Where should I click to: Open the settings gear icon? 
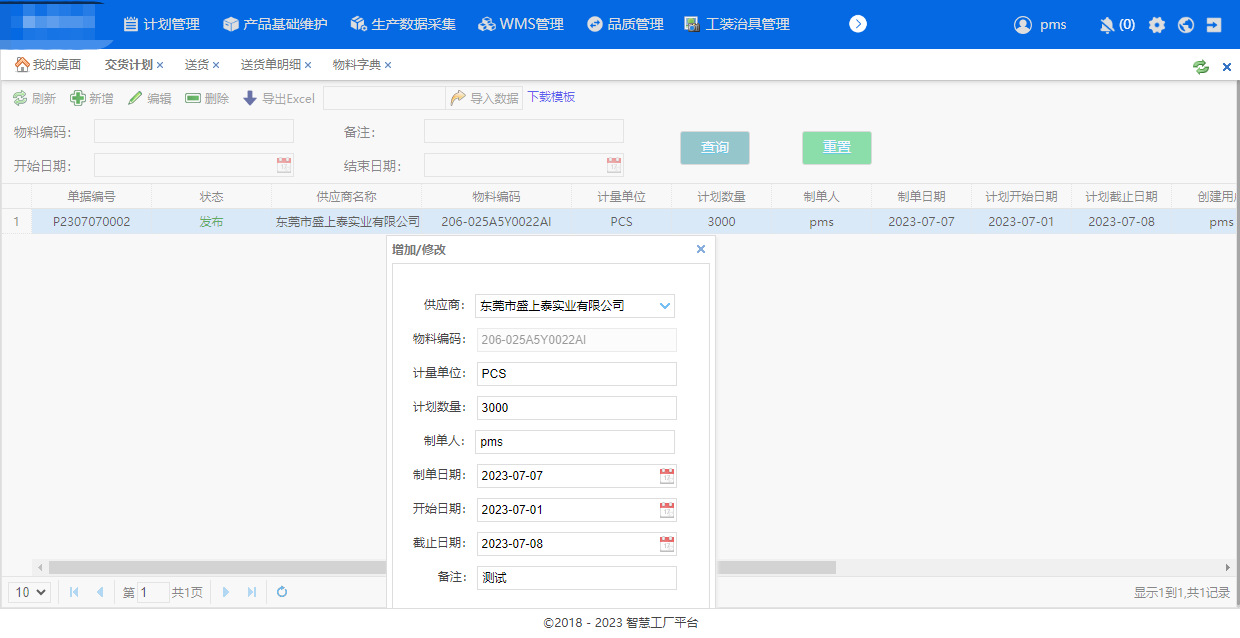click(x=1157, y=25)
